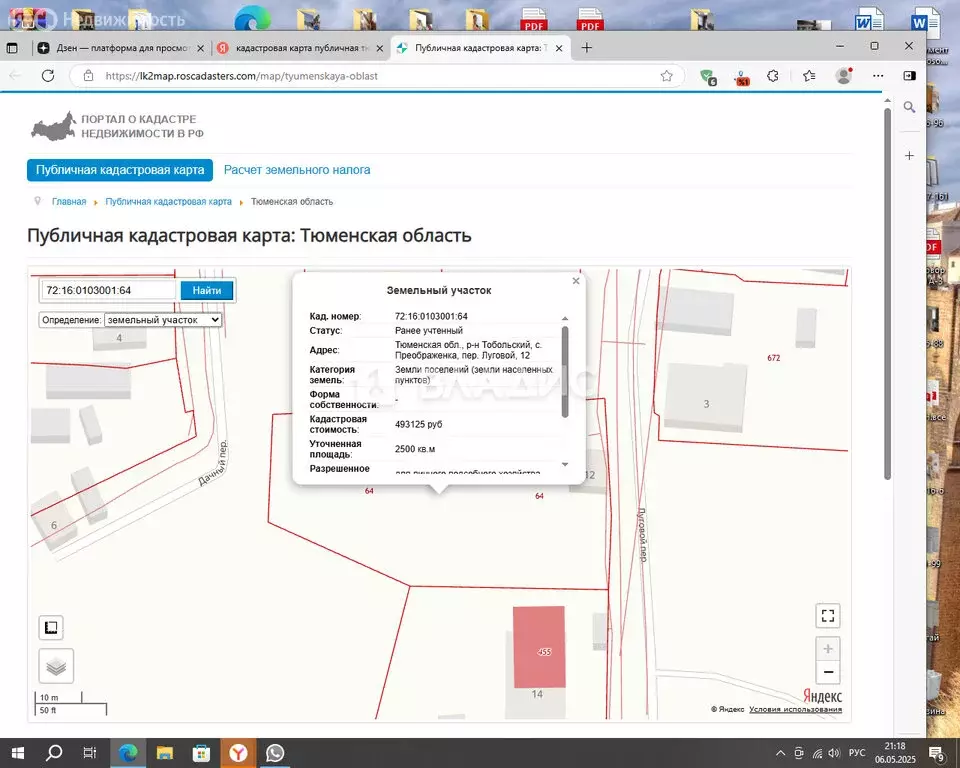Viewport: 960px width, 768px height.
Task: Open the taskbar clock and calendar
Action: pos(895,753)
